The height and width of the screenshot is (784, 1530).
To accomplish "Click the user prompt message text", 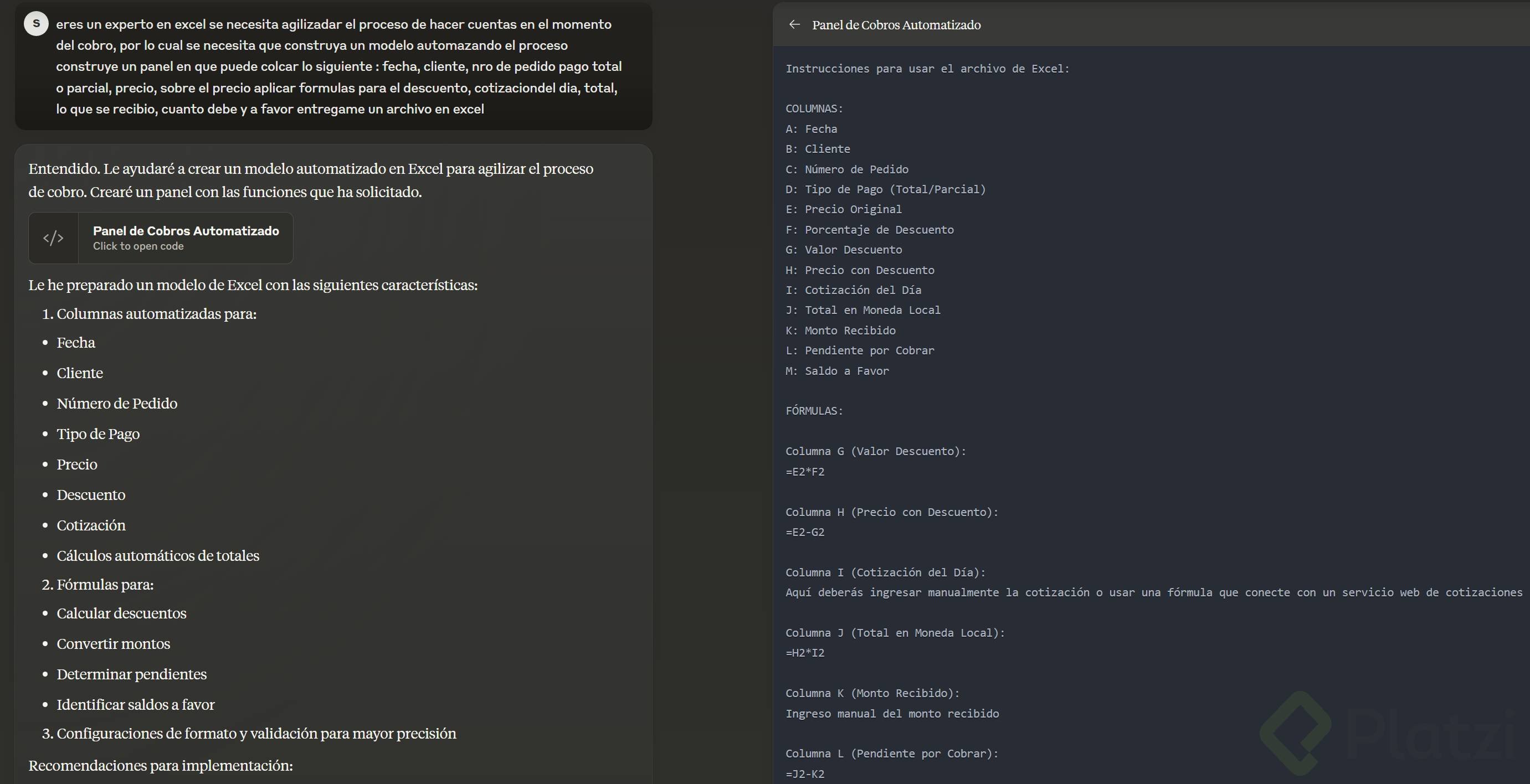I will click(x=338, y=66).
